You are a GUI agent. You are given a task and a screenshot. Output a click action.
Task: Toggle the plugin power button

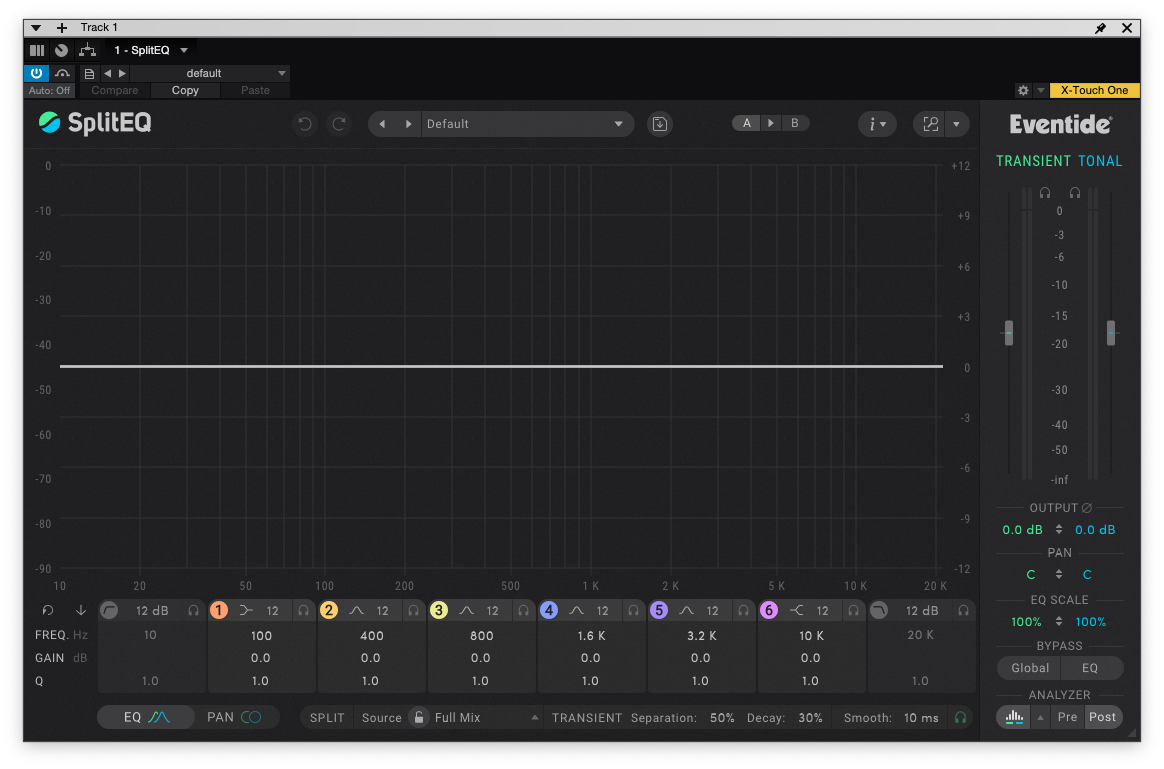point(36,73)
